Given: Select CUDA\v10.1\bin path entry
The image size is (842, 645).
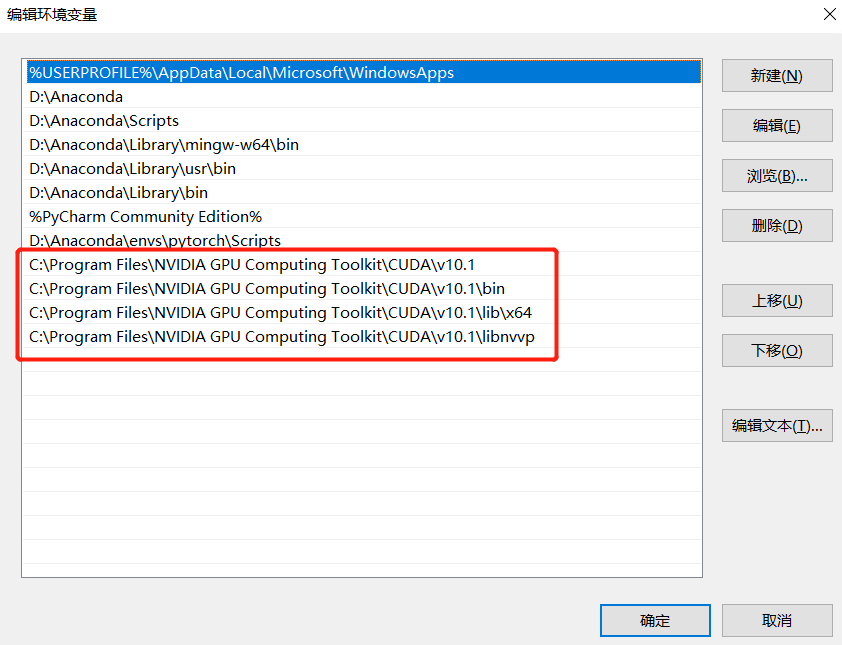Looking at the screenshot, I should pos(362,288).
